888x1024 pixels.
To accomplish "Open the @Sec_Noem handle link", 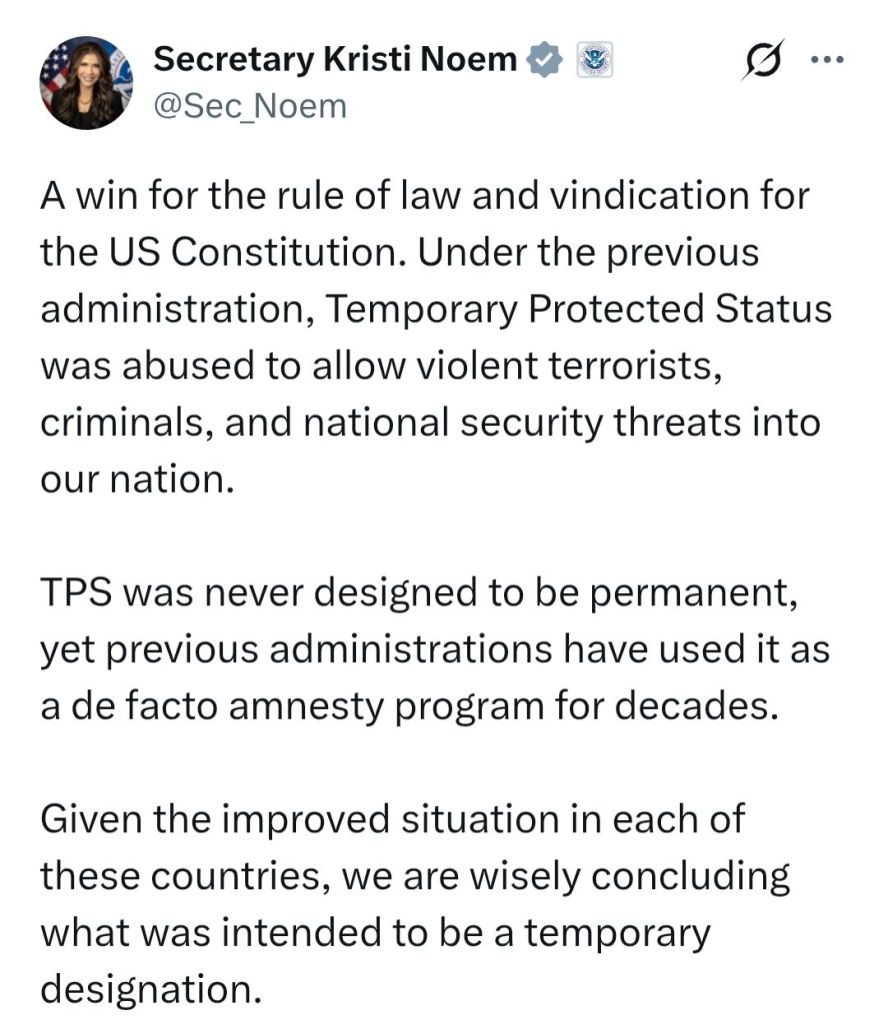I will tap(249, 105).
